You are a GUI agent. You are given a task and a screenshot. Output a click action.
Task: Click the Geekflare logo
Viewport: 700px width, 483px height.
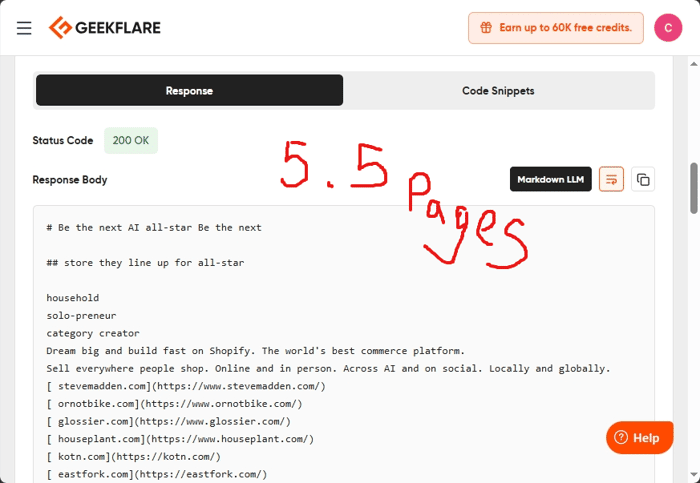pos(104,28)
